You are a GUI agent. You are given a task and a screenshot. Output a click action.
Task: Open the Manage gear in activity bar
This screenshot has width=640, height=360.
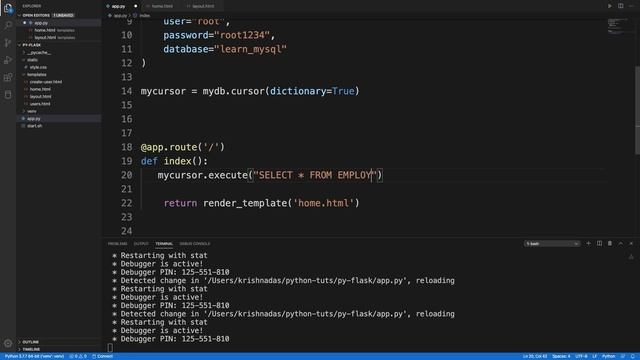click(8, 344)
